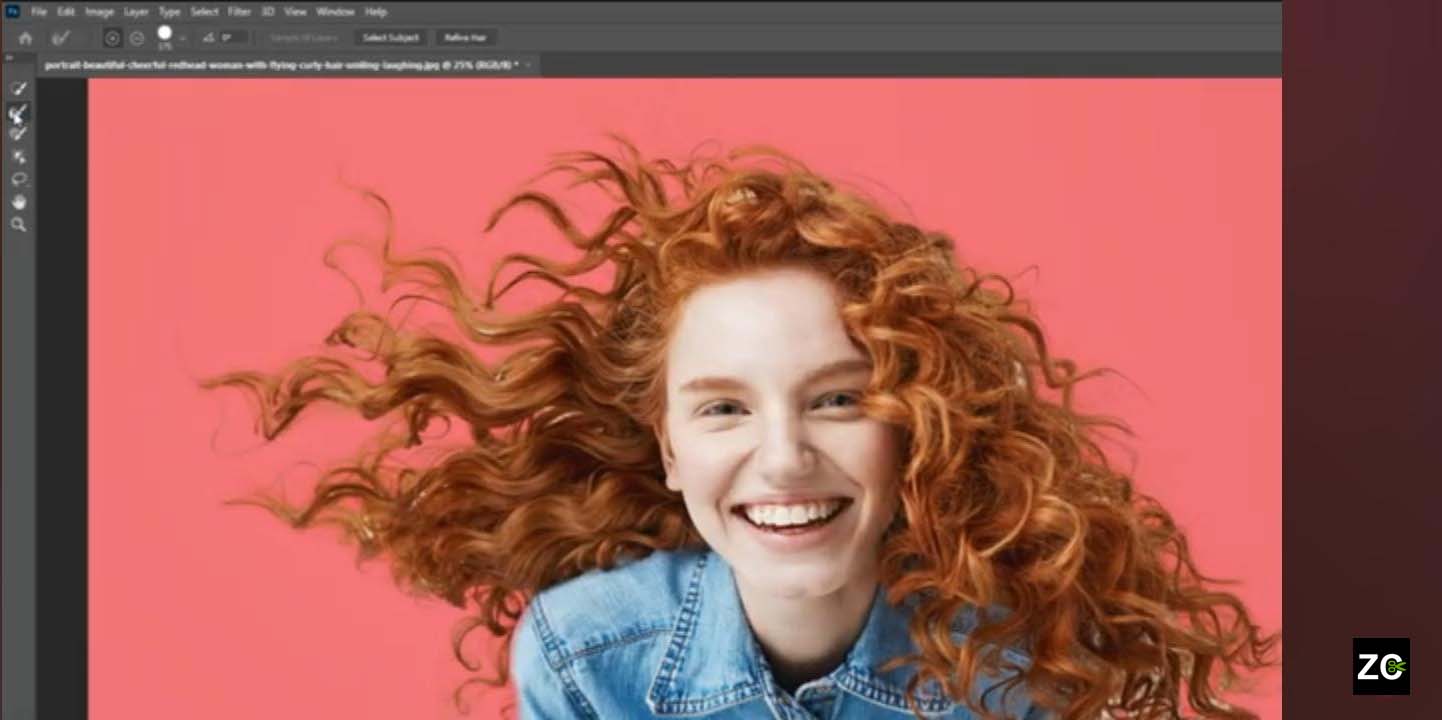This screenshot has height=720, width=1442.
Task: Click the brush size preview circle
Action: point(164,34)
